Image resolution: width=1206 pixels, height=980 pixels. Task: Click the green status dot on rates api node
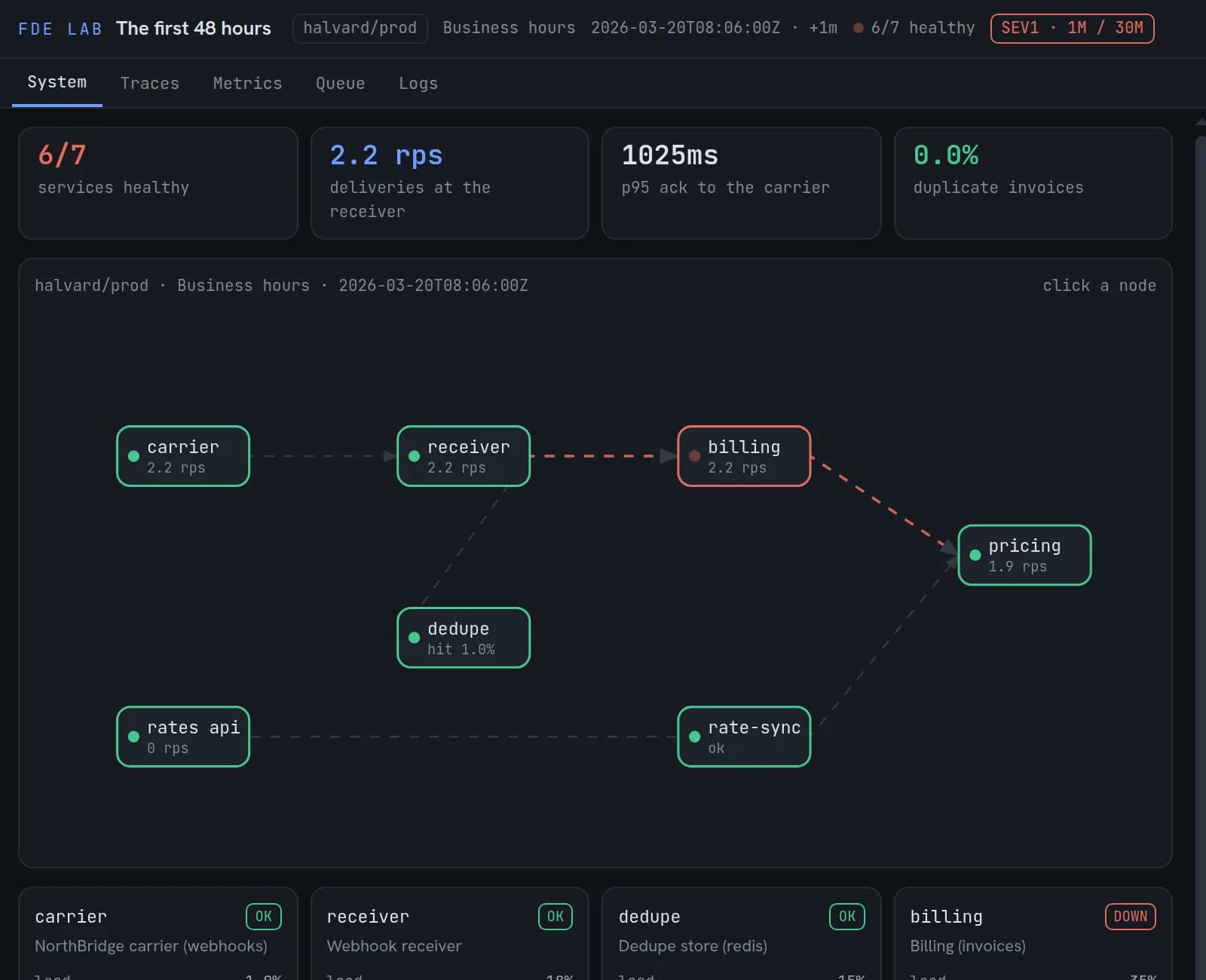133,737
